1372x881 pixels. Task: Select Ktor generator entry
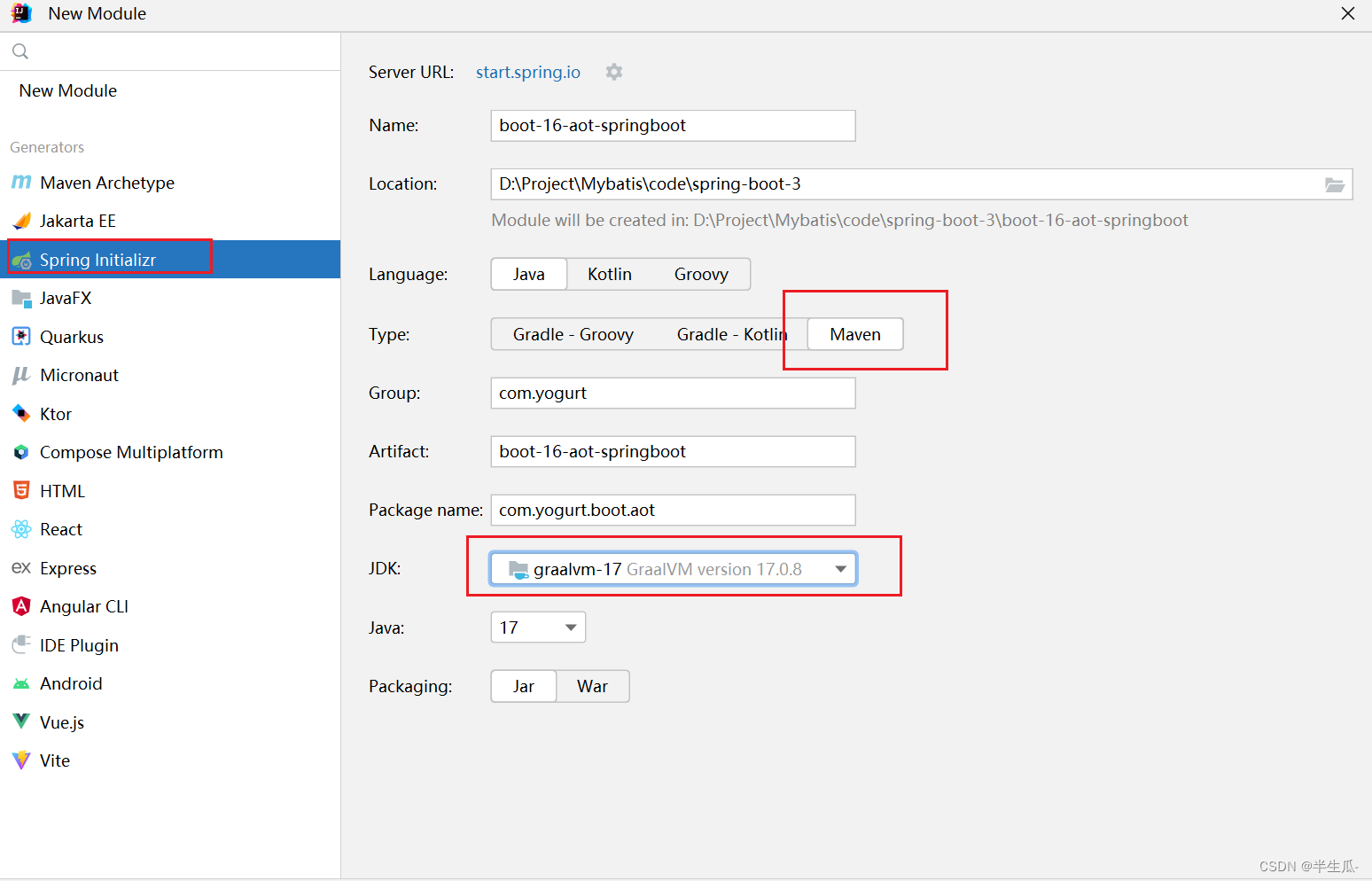170,414
